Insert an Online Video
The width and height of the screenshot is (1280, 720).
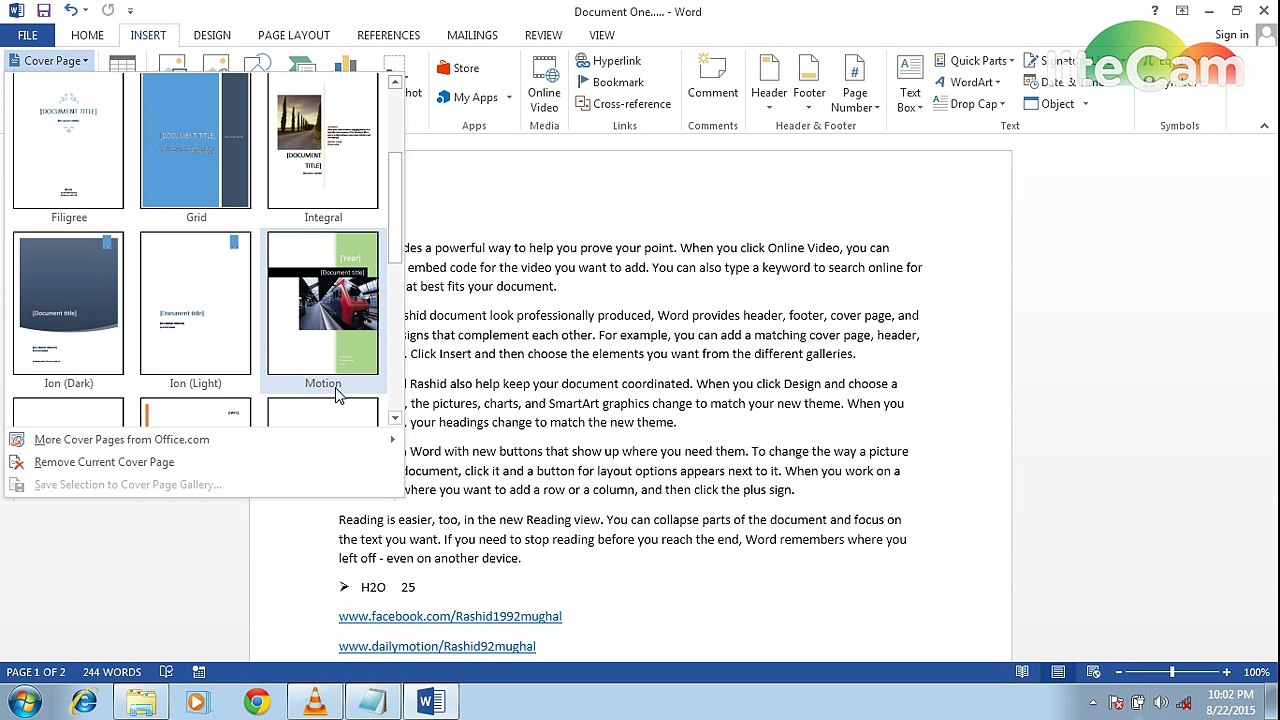pos(544,84)
